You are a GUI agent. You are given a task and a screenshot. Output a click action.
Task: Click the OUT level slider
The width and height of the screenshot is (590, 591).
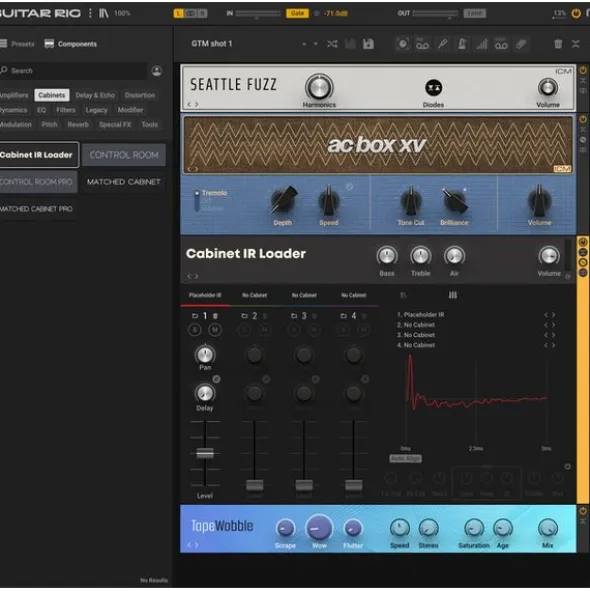click(435, 14)
